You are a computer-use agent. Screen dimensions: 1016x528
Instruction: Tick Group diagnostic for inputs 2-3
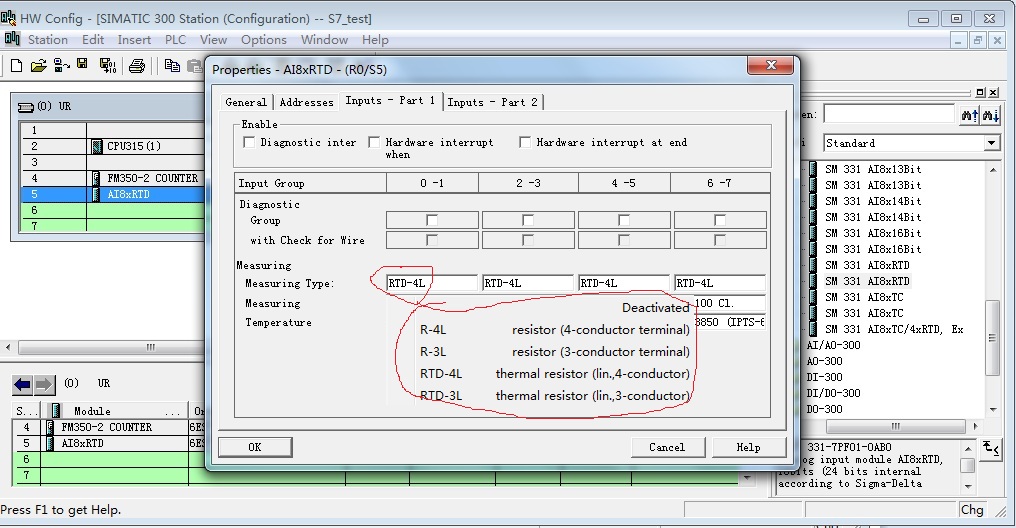(527, 220)
